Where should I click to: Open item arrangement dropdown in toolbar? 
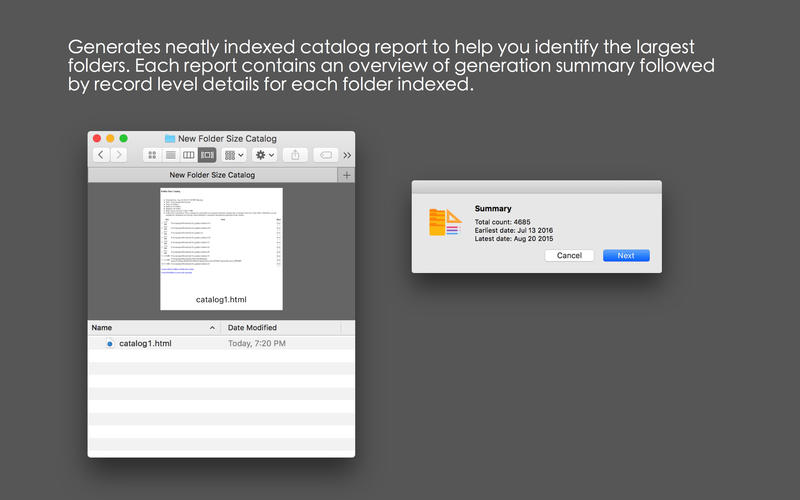(234, 155)
